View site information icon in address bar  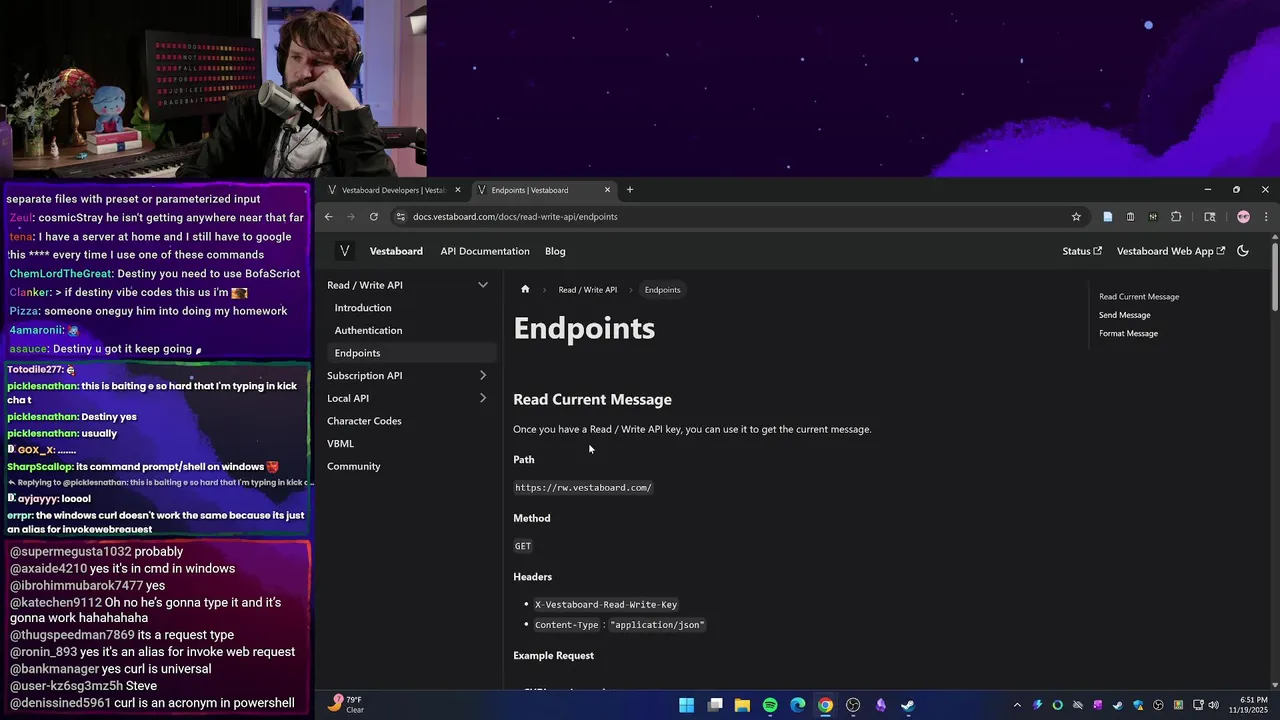click(401, 216)
